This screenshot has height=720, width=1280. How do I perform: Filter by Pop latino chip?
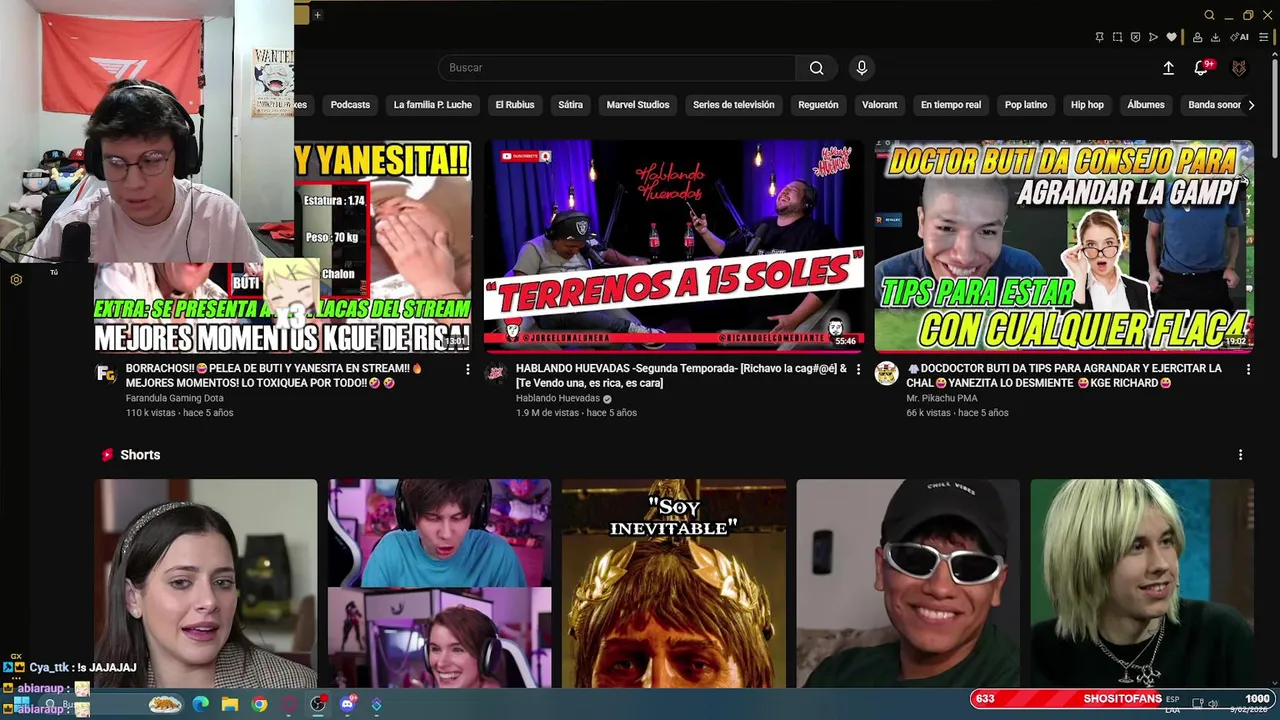click(1026, 105)
